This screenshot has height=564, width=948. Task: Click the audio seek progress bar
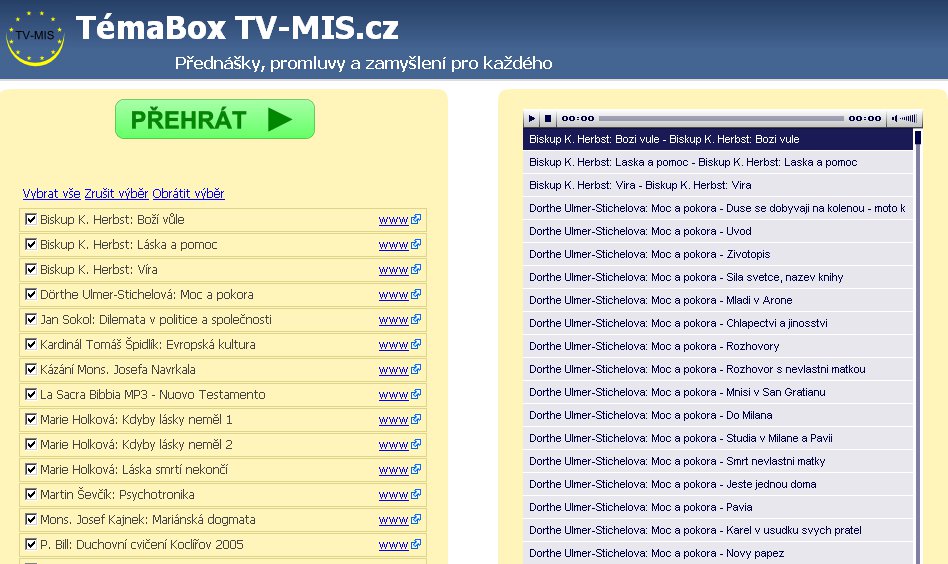pyautogui.click(x=721, y=118)
